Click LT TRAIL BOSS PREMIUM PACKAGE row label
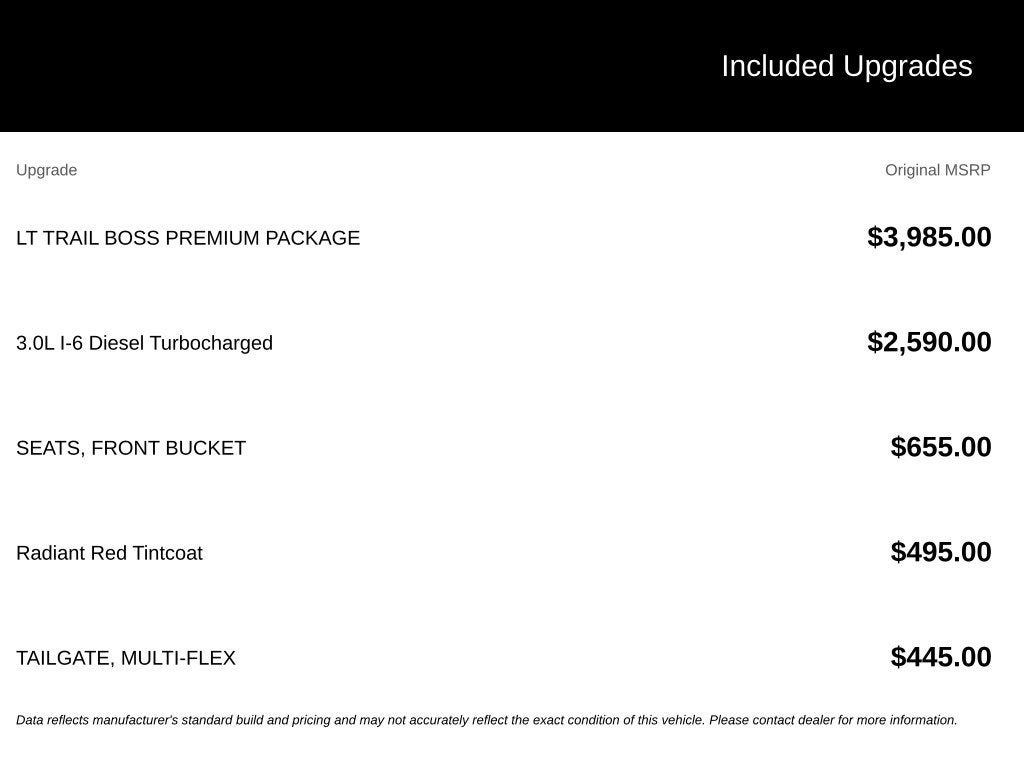Viewport: 1024px width, 768px height. point(188,238)
